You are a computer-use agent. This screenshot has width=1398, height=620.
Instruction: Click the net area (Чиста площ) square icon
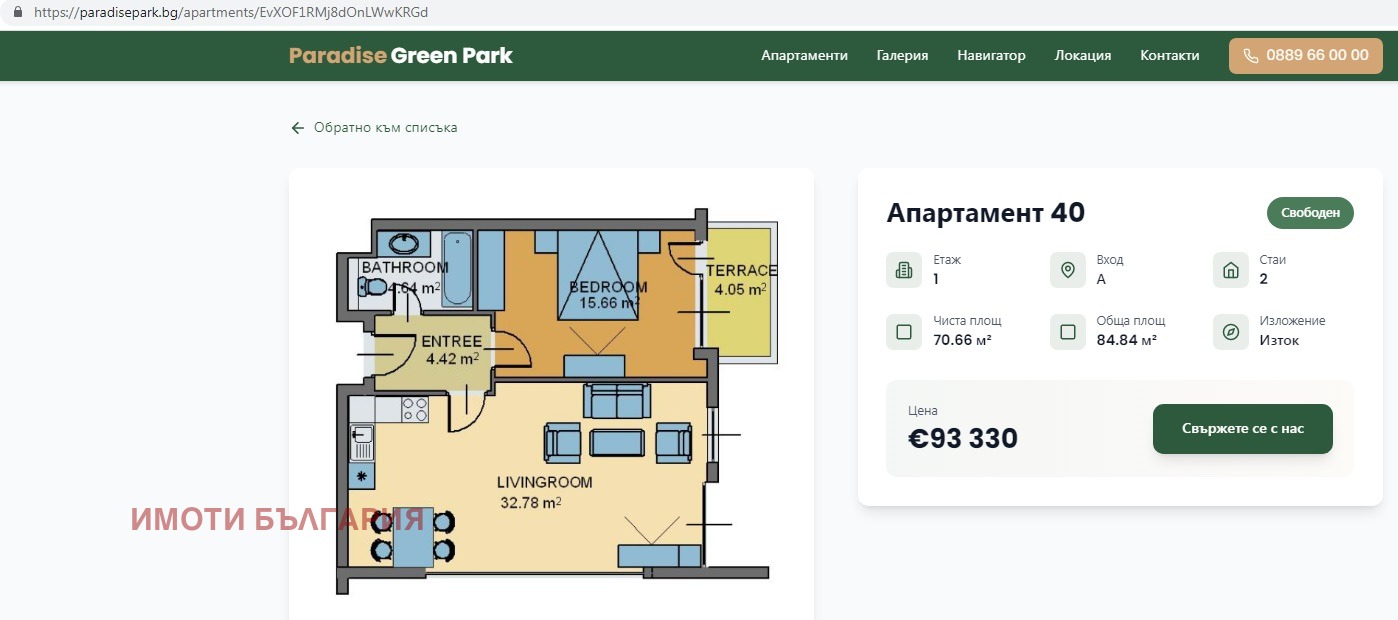904,332
